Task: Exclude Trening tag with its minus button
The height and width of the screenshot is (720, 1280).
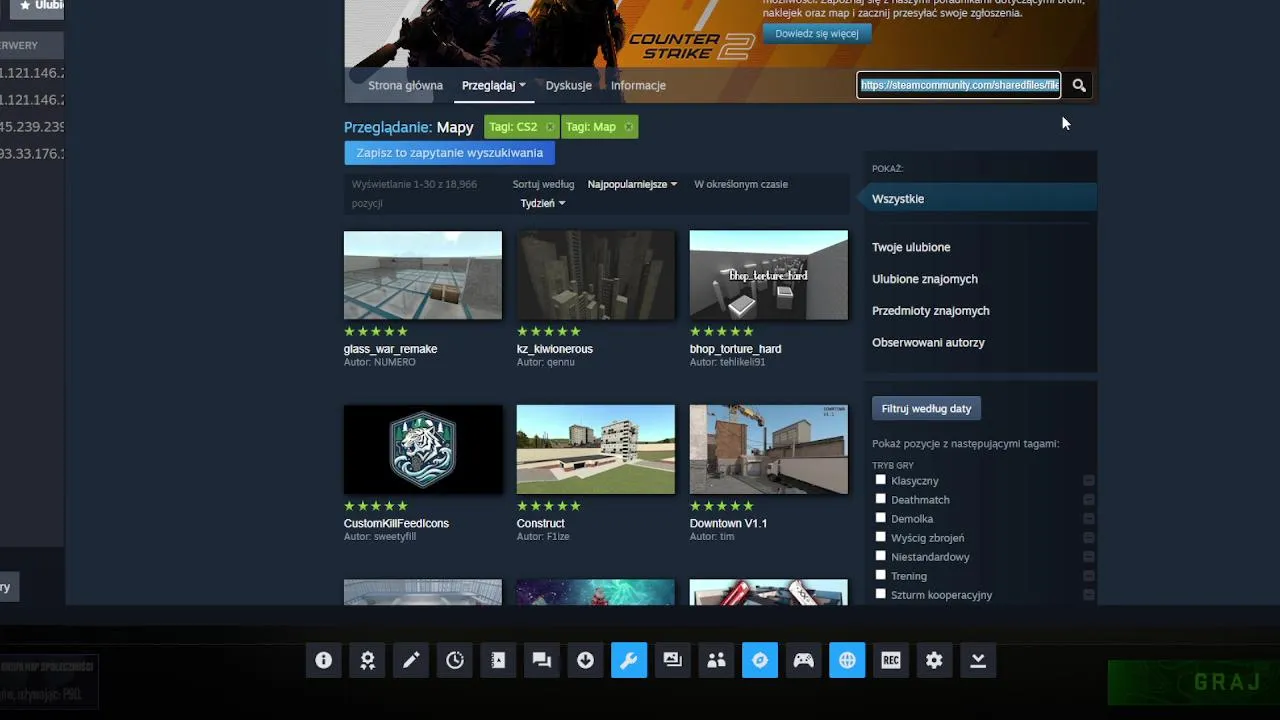Action: [x=1088, y=576]
